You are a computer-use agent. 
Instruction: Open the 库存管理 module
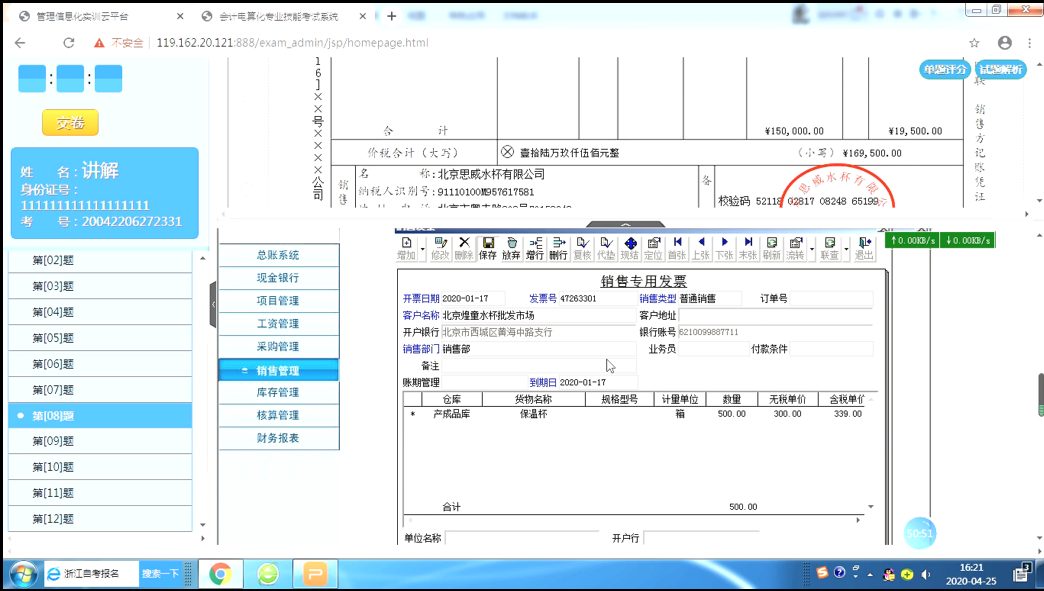pos(278,393)
